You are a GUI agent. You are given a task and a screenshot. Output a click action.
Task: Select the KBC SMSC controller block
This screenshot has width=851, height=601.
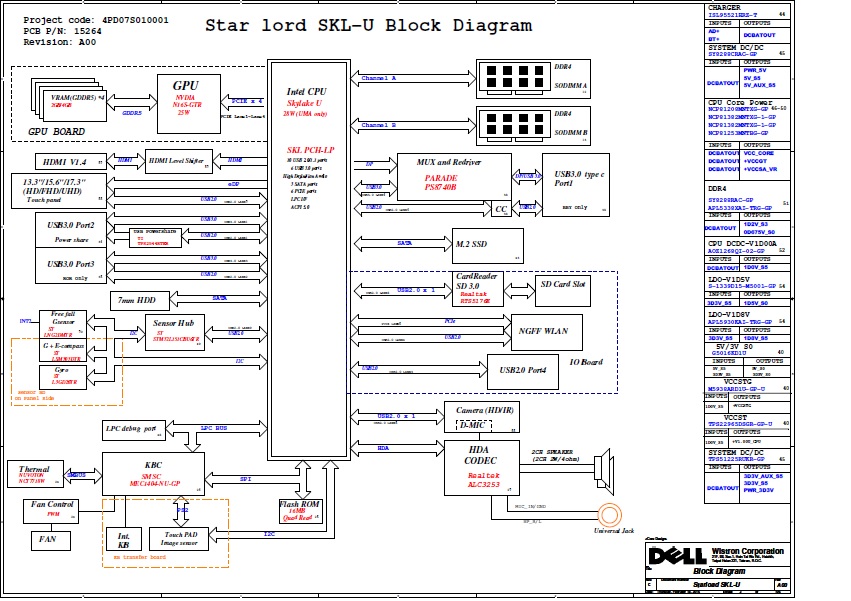153,473
